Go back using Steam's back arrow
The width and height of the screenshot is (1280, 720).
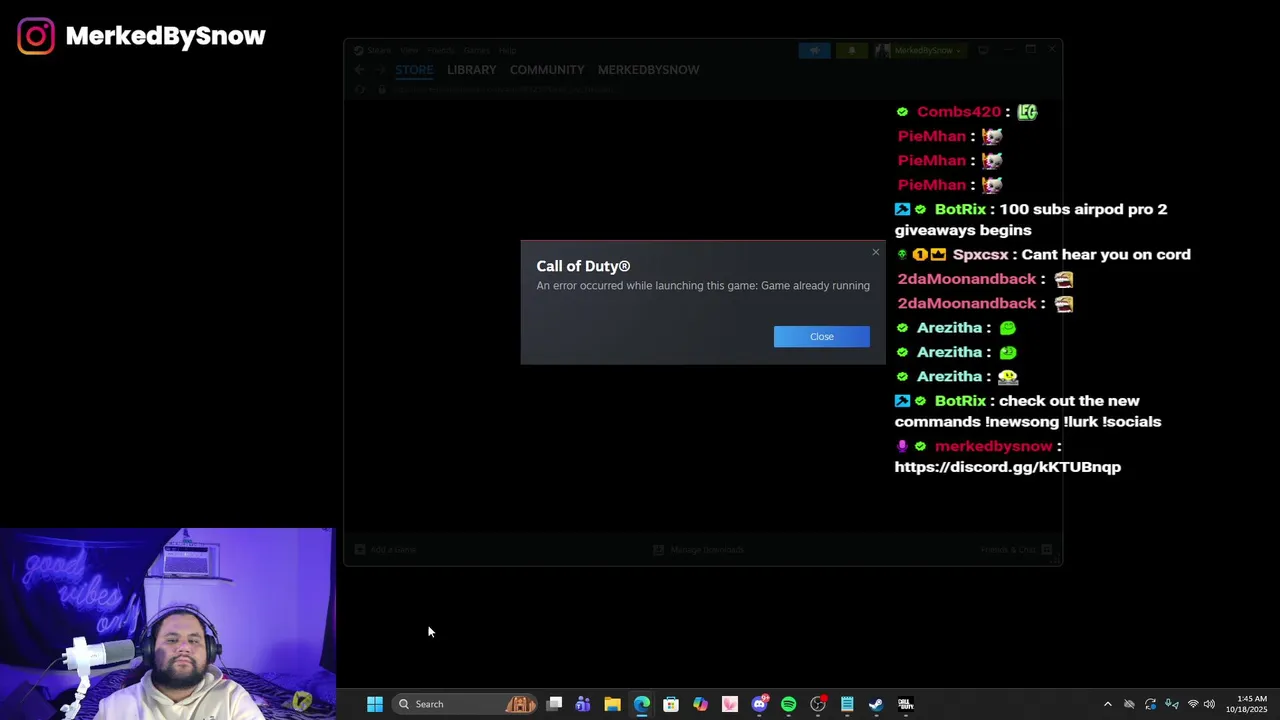click(x=359, y=70)
